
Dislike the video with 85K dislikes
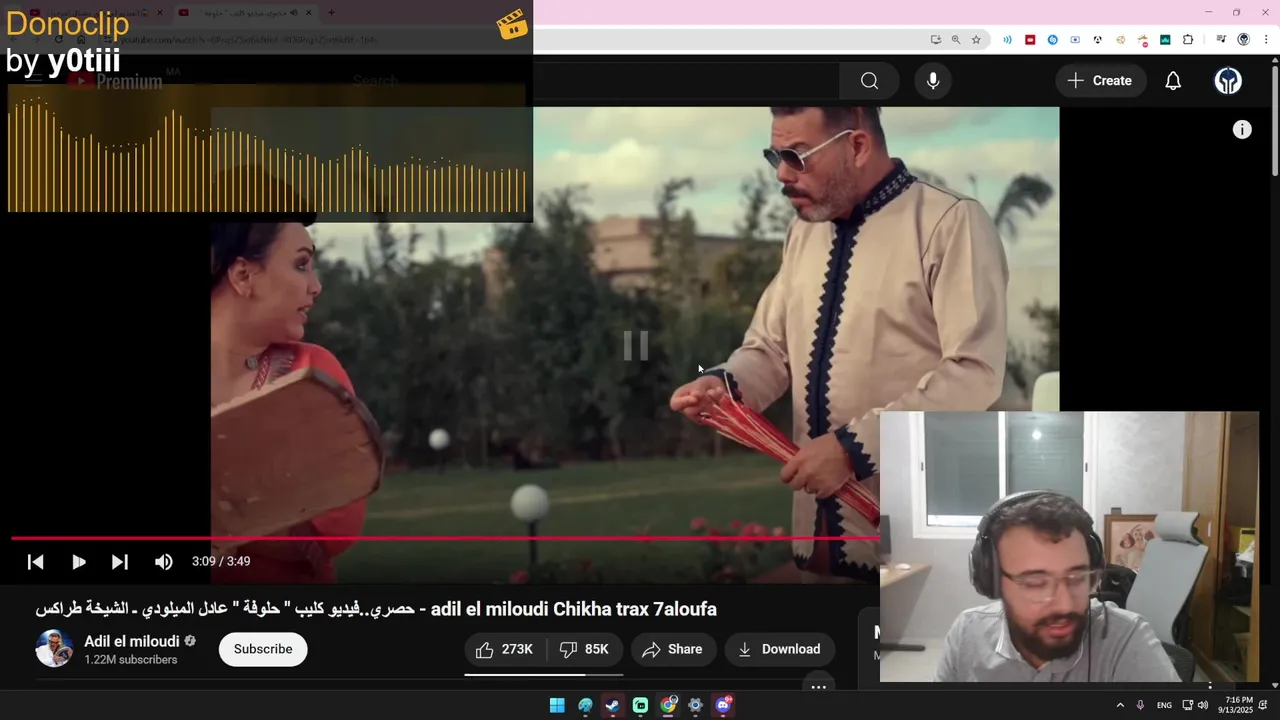tap(584, 649)
